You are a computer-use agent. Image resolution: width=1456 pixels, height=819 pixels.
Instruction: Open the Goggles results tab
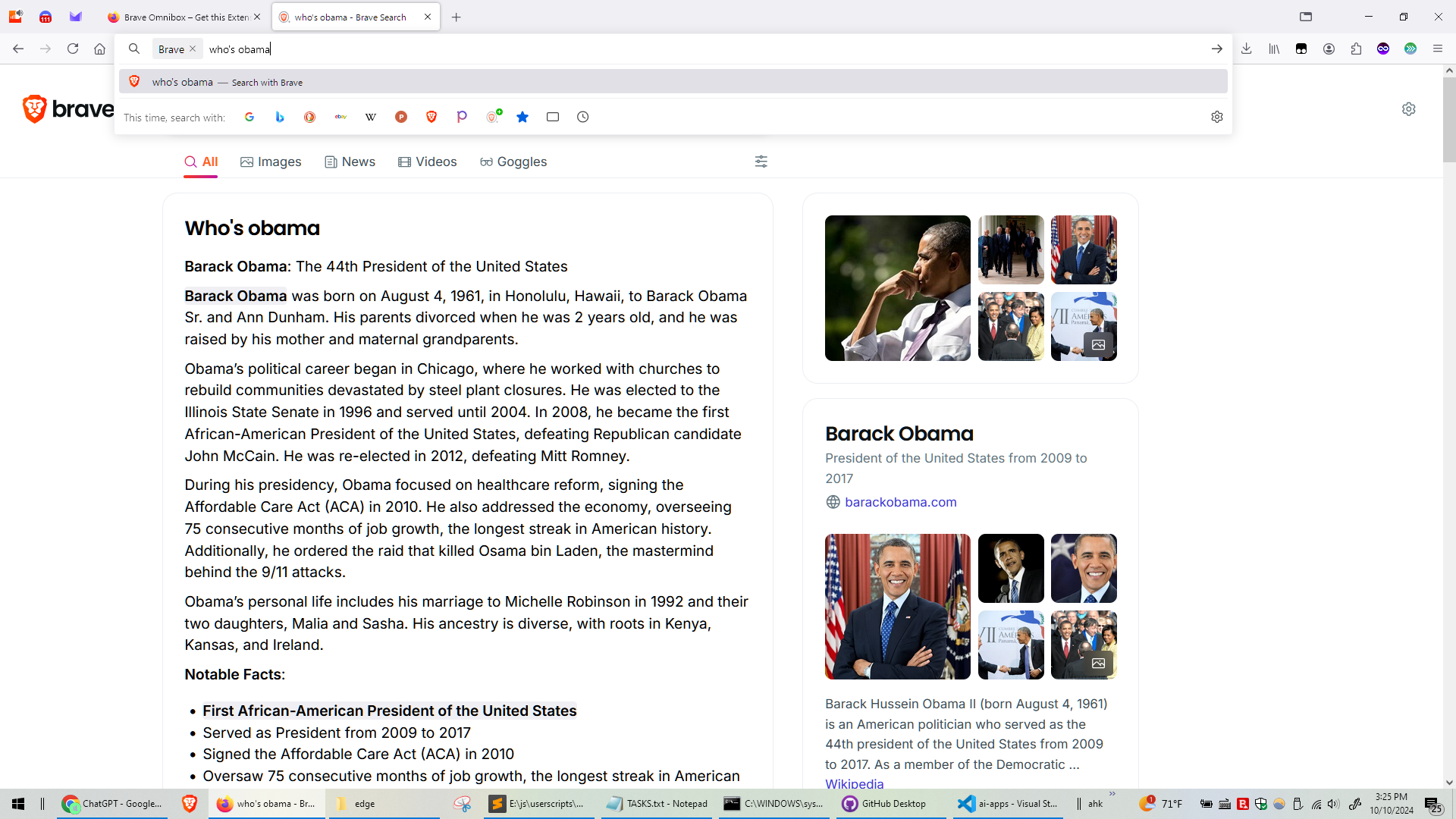tap(513, 162)
